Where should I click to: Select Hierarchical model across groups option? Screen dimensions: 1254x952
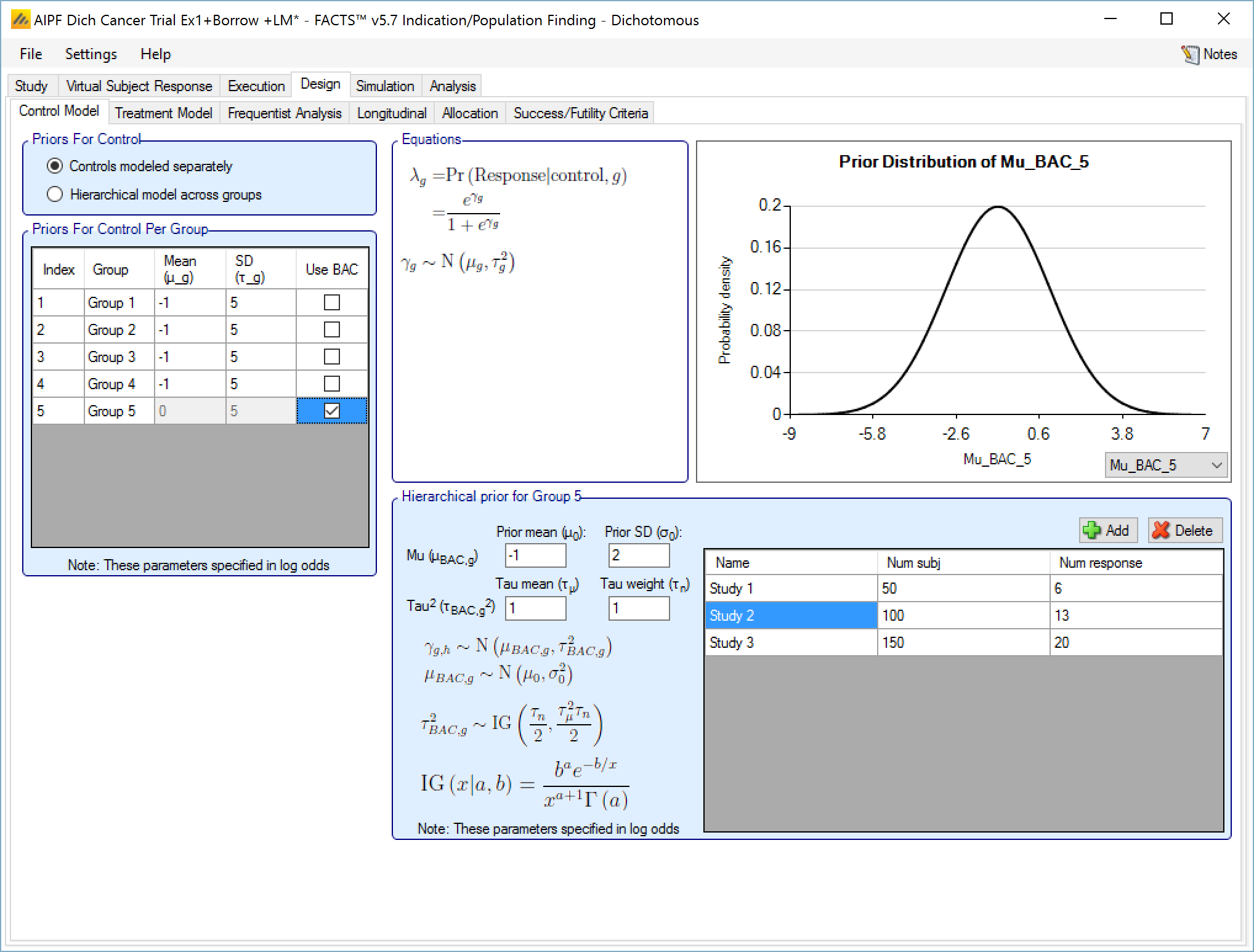pos(55,195)
